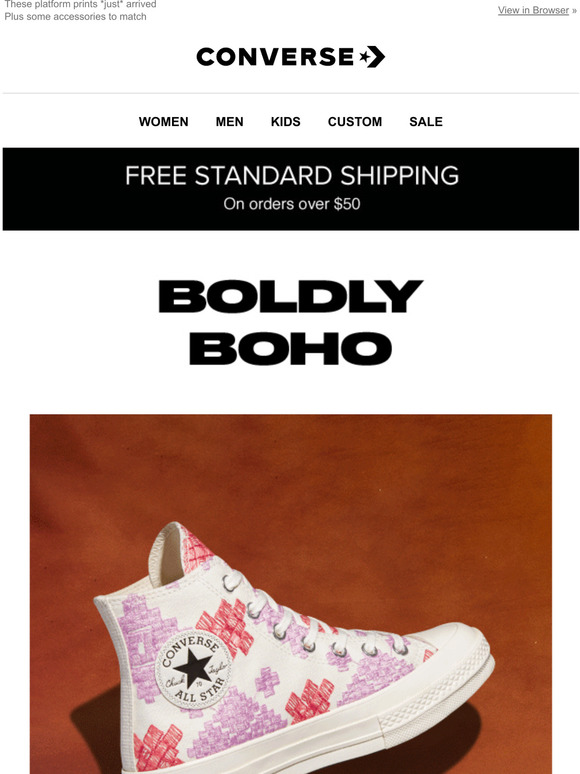580x774 pixels.
Task: Click the CONVERSE wordmark in header
Action: click(x=275, y=57)
